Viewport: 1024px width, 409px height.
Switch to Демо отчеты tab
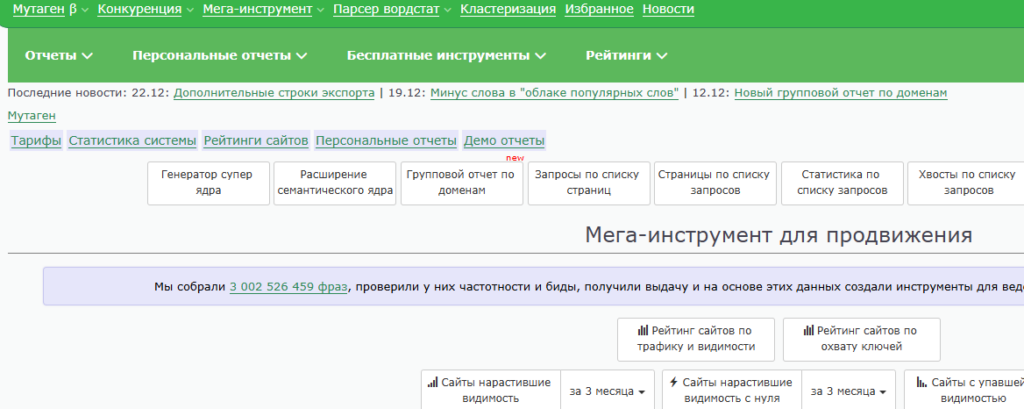tap(504, 140)
